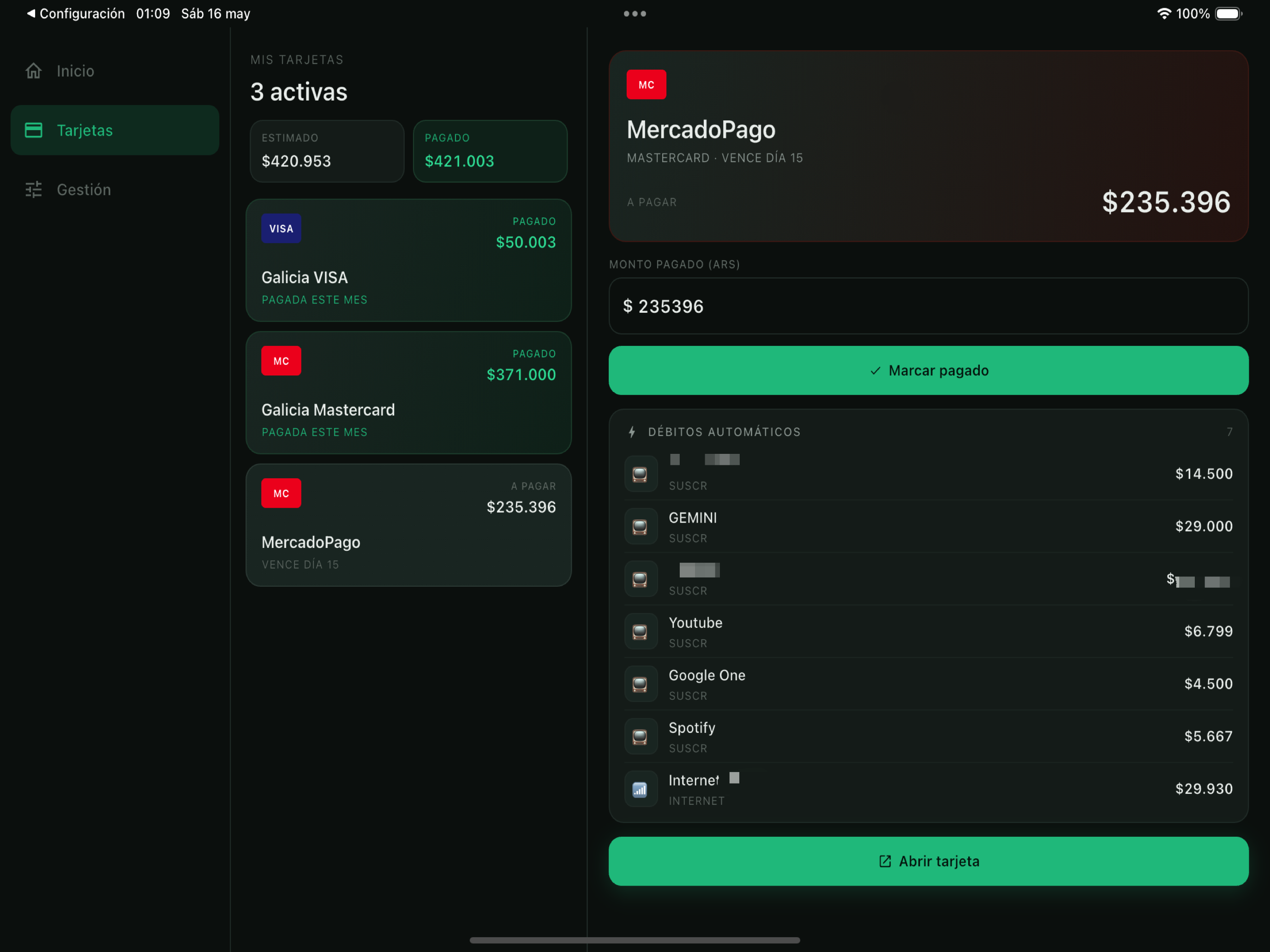1270x952 pixels.
Task: Click the Youtube subscription name
Action: (x=695, y=623)
